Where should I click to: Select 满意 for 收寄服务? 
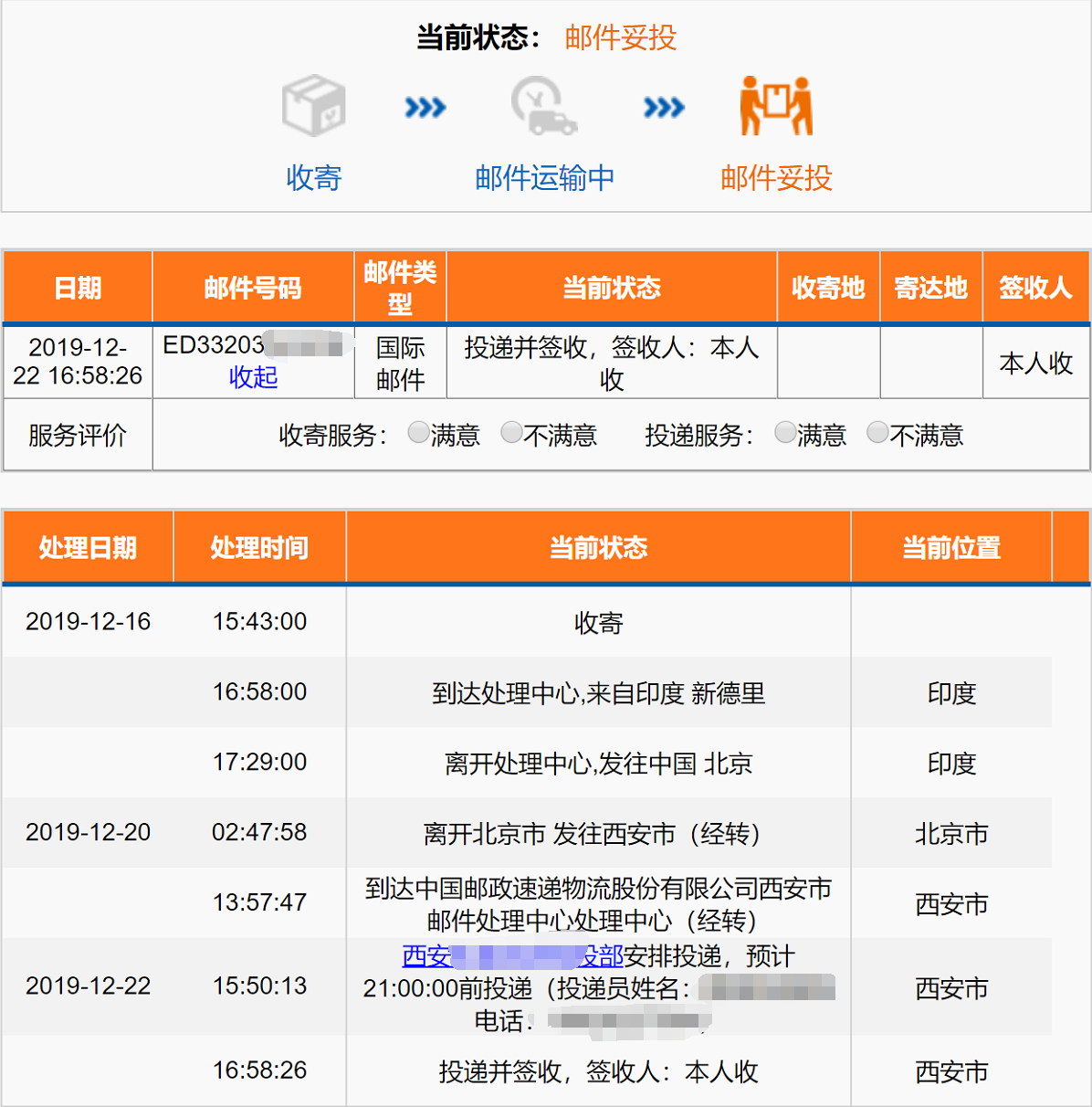click(x=418, y=432)
